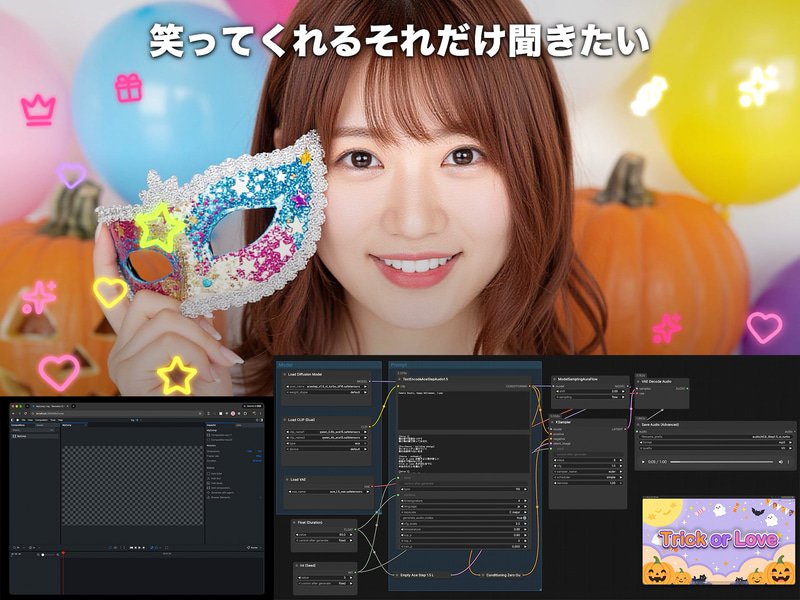Screen dimensions: 800x600
Task: Click LATENT output port on KSampler
Action: tap(626, 429)
